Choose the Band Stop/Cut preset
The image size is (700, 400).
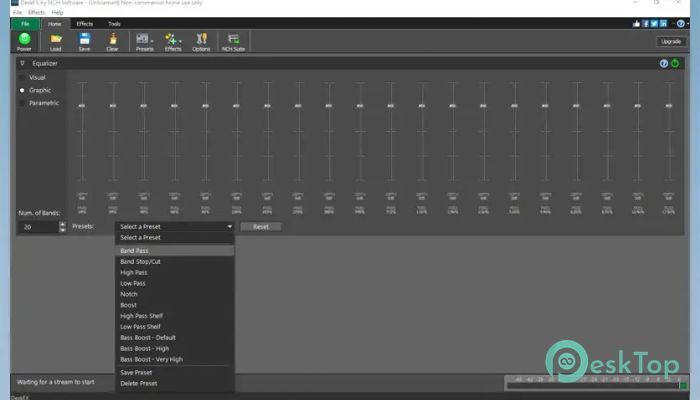[175, 262]
